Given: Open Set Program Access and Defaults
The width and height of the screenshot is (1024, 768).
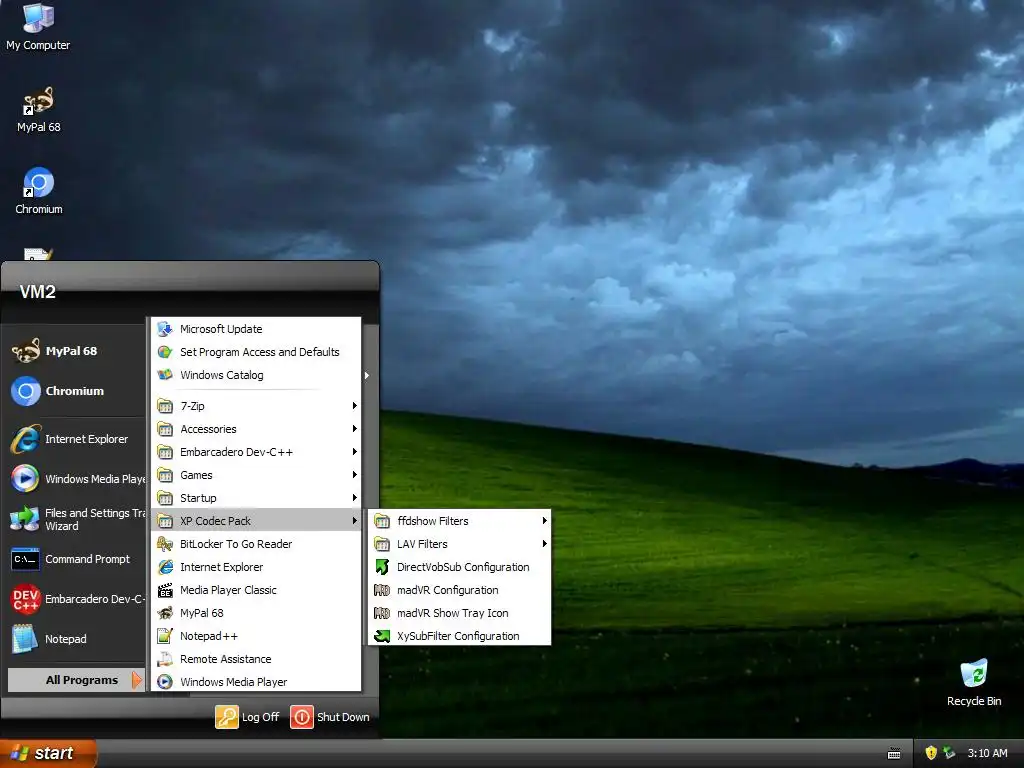Looking at the screenshot, I should point(255,352).
